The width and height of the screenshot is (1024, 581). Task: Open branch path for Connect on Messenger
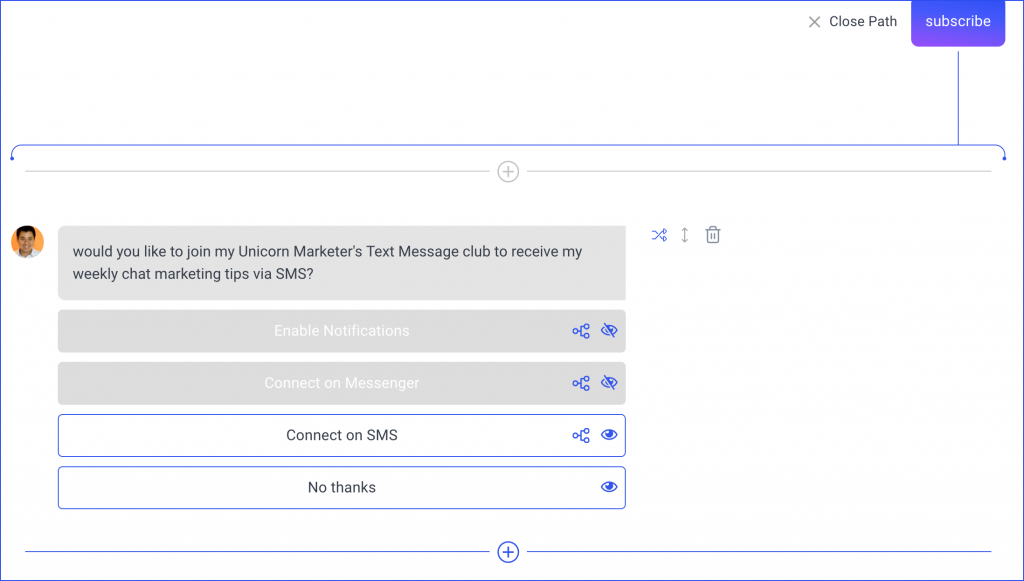[581, 383]
